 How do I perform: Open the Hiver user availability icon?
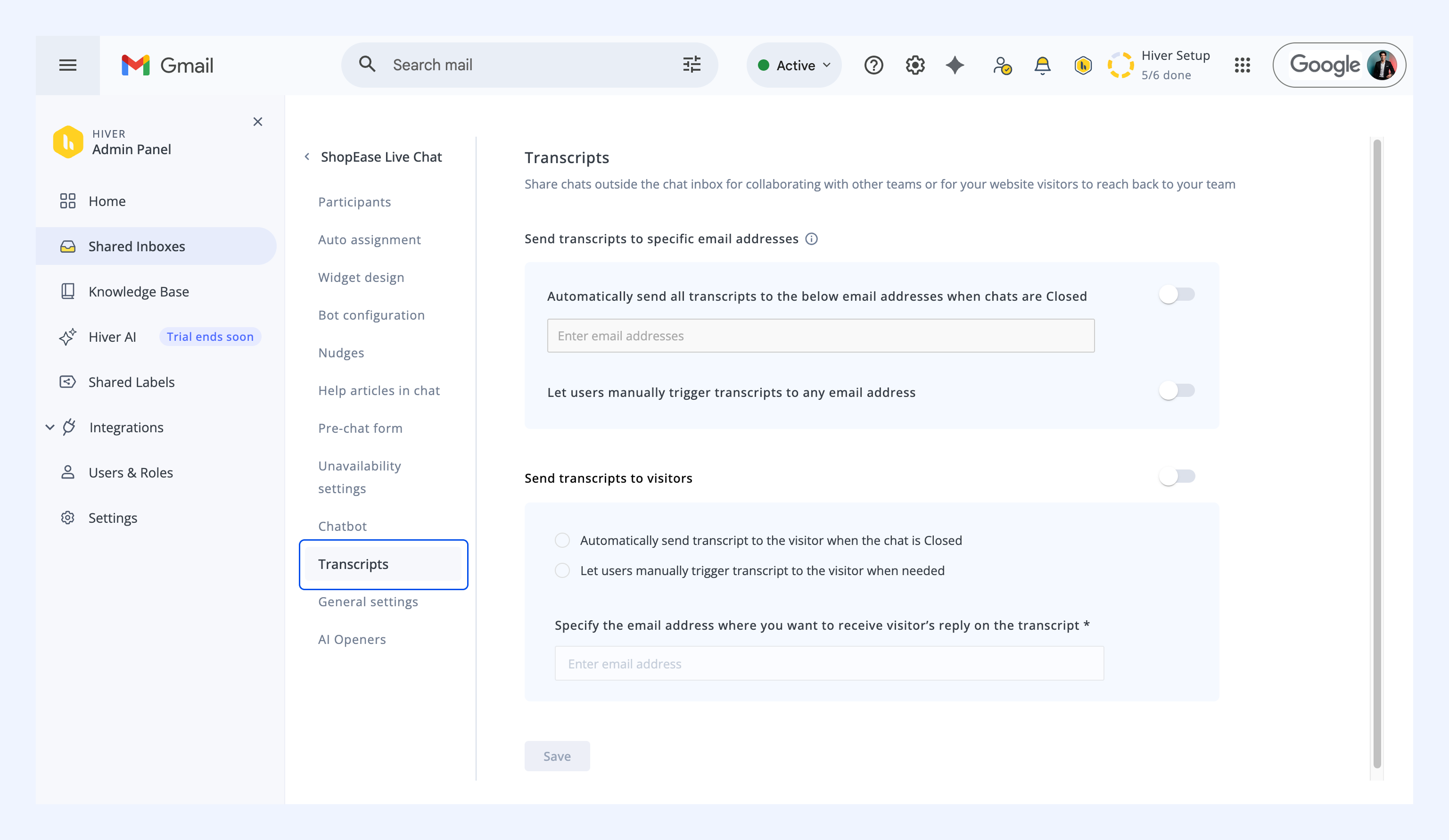[1002, 65]
